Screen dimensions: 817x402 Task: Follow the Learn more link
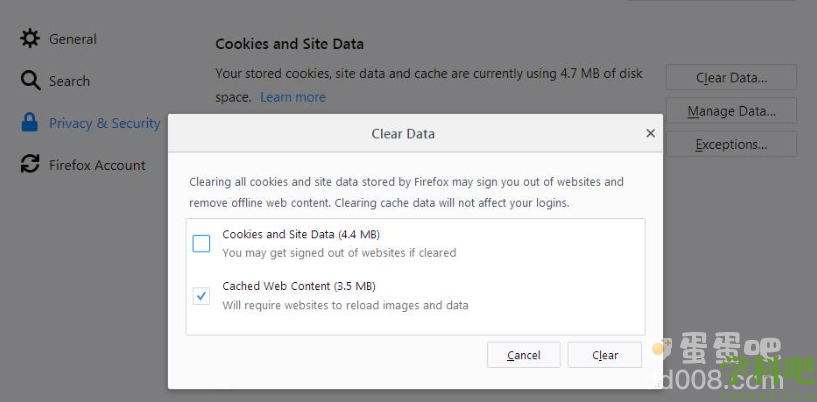[x=293, y=97]
